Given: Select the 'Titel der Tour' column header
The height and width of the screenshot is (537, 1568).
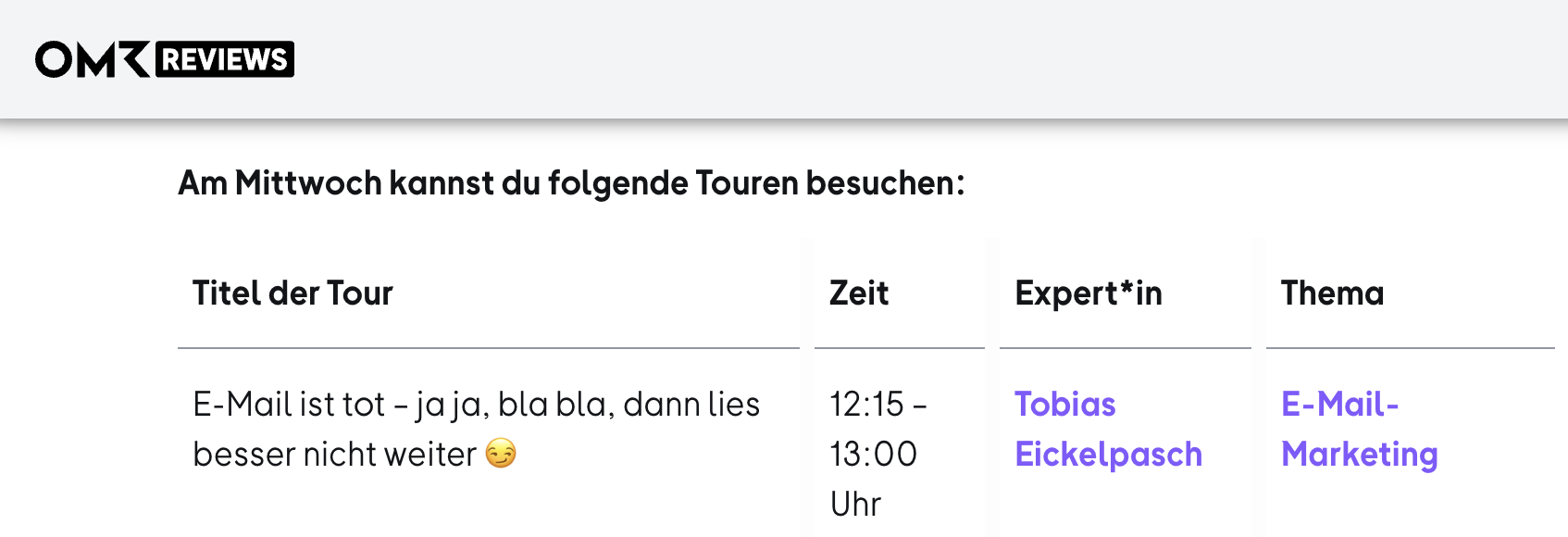Looking at the screenshot, I should coord(292,293).
